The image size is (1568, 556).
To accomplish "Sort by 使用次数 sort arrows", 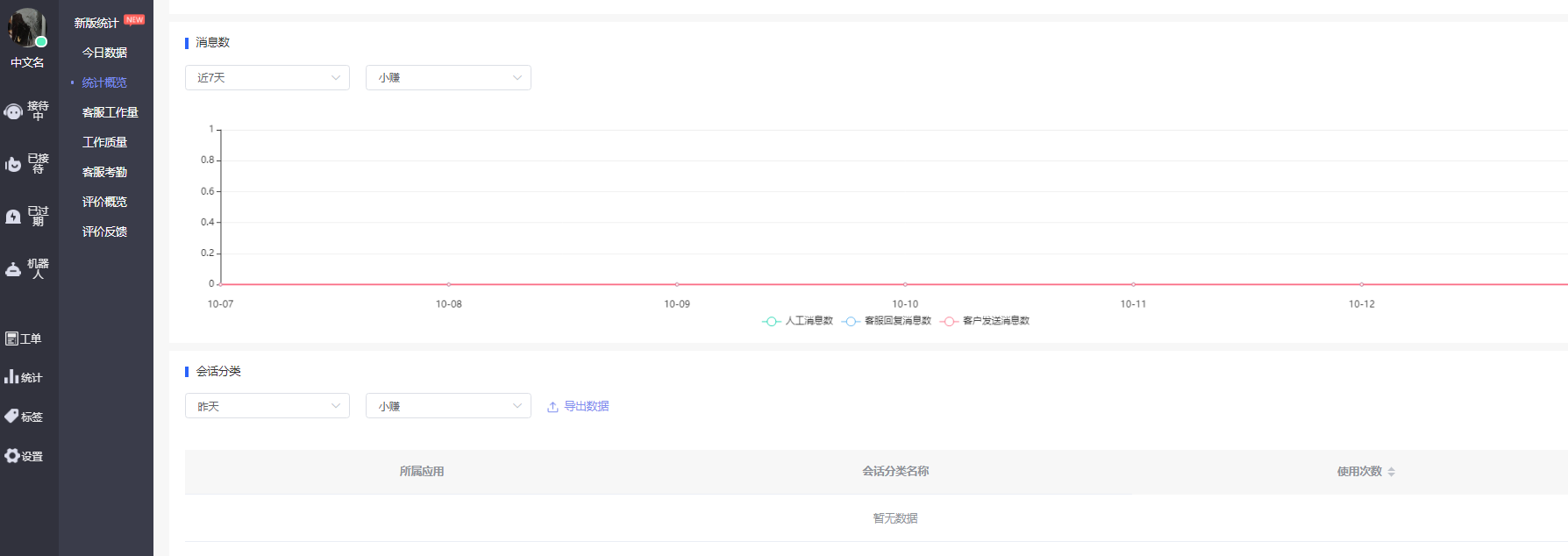I will tap(1391, 472).
